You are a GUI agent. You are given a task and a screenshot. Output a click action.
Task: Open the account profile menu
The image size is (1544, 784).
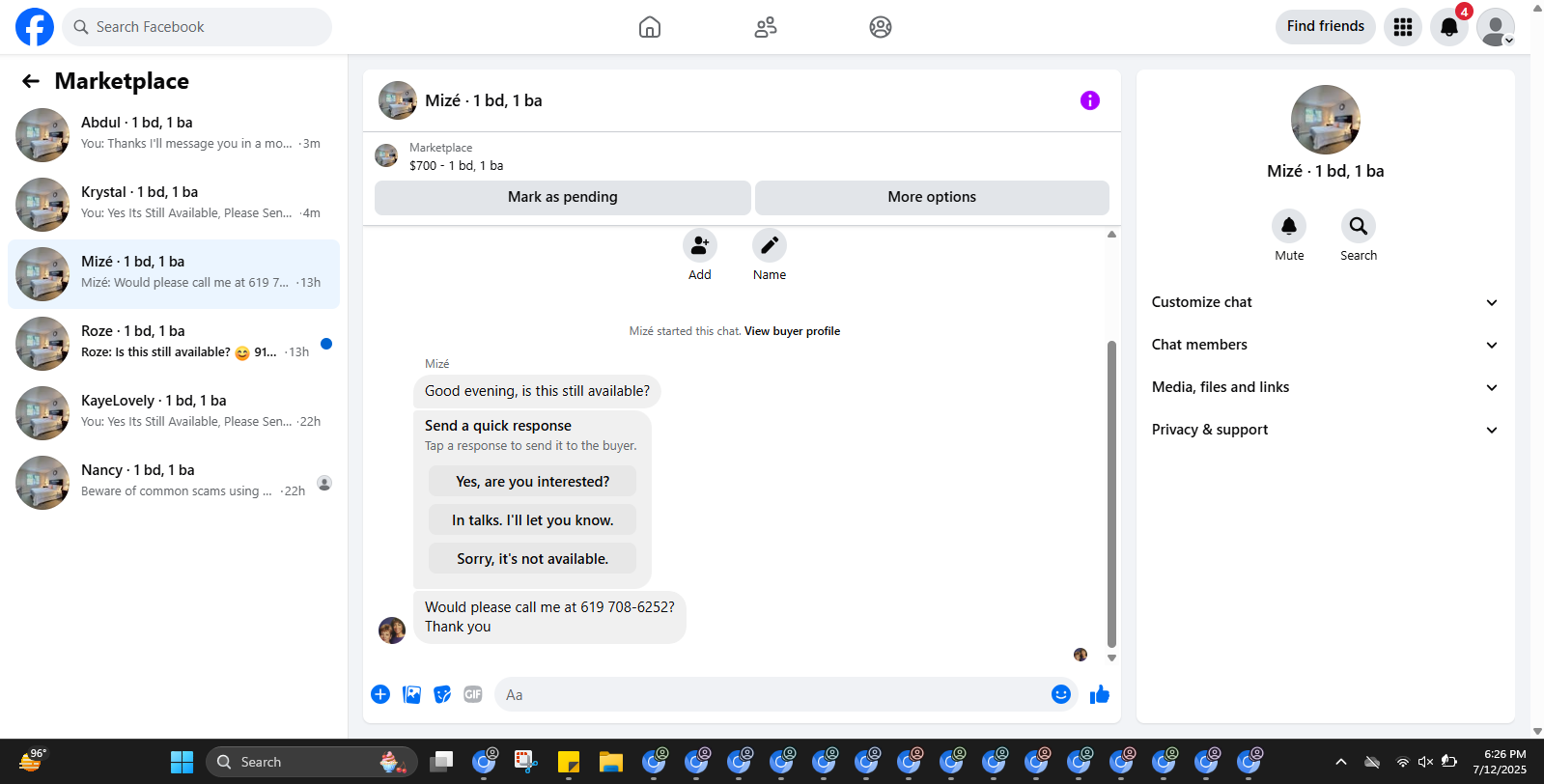coord(1496,27)
